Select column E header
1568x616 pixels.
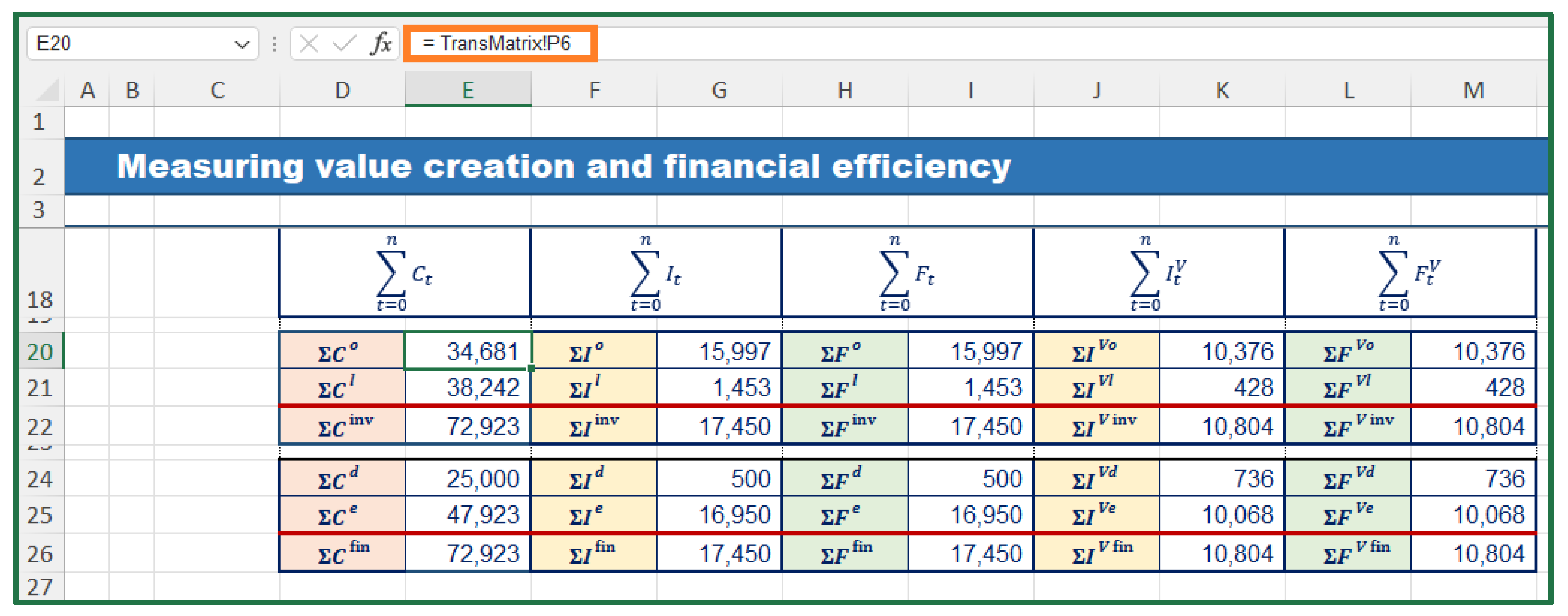pyautogui.click(x=468, y=91)
